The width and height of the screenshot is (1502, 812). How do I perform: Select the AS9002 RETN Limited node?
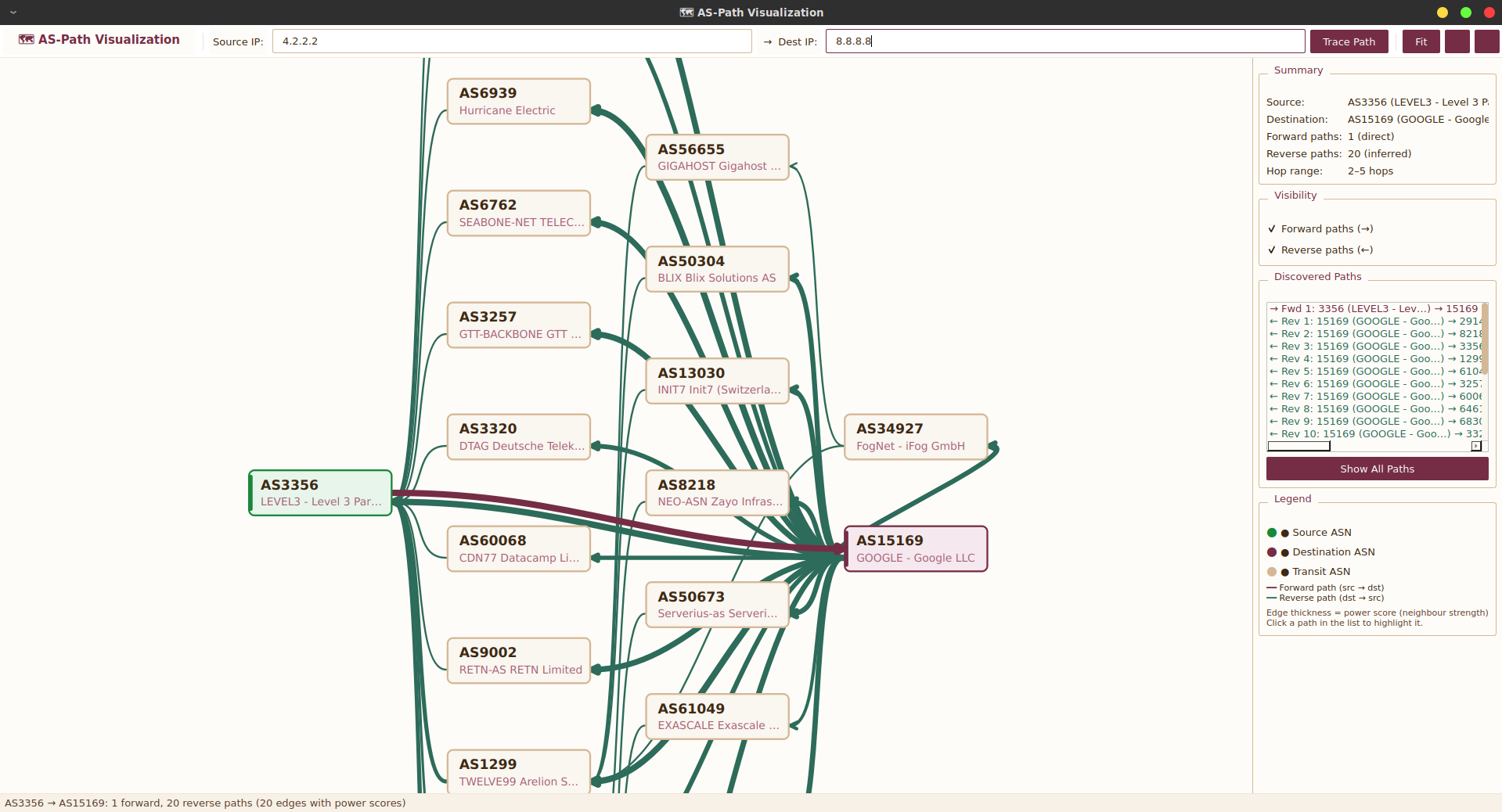pos(518,661)
